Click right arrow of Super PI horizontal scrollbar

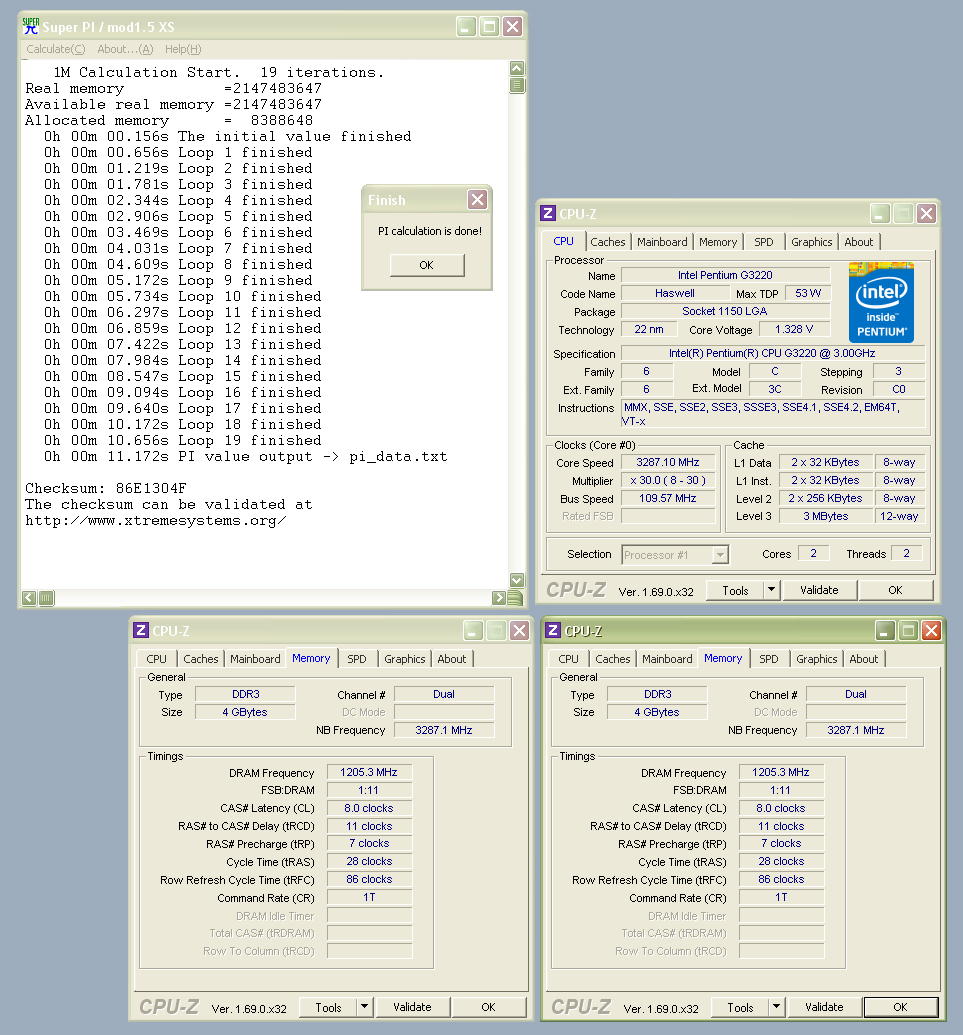point(499,598)
